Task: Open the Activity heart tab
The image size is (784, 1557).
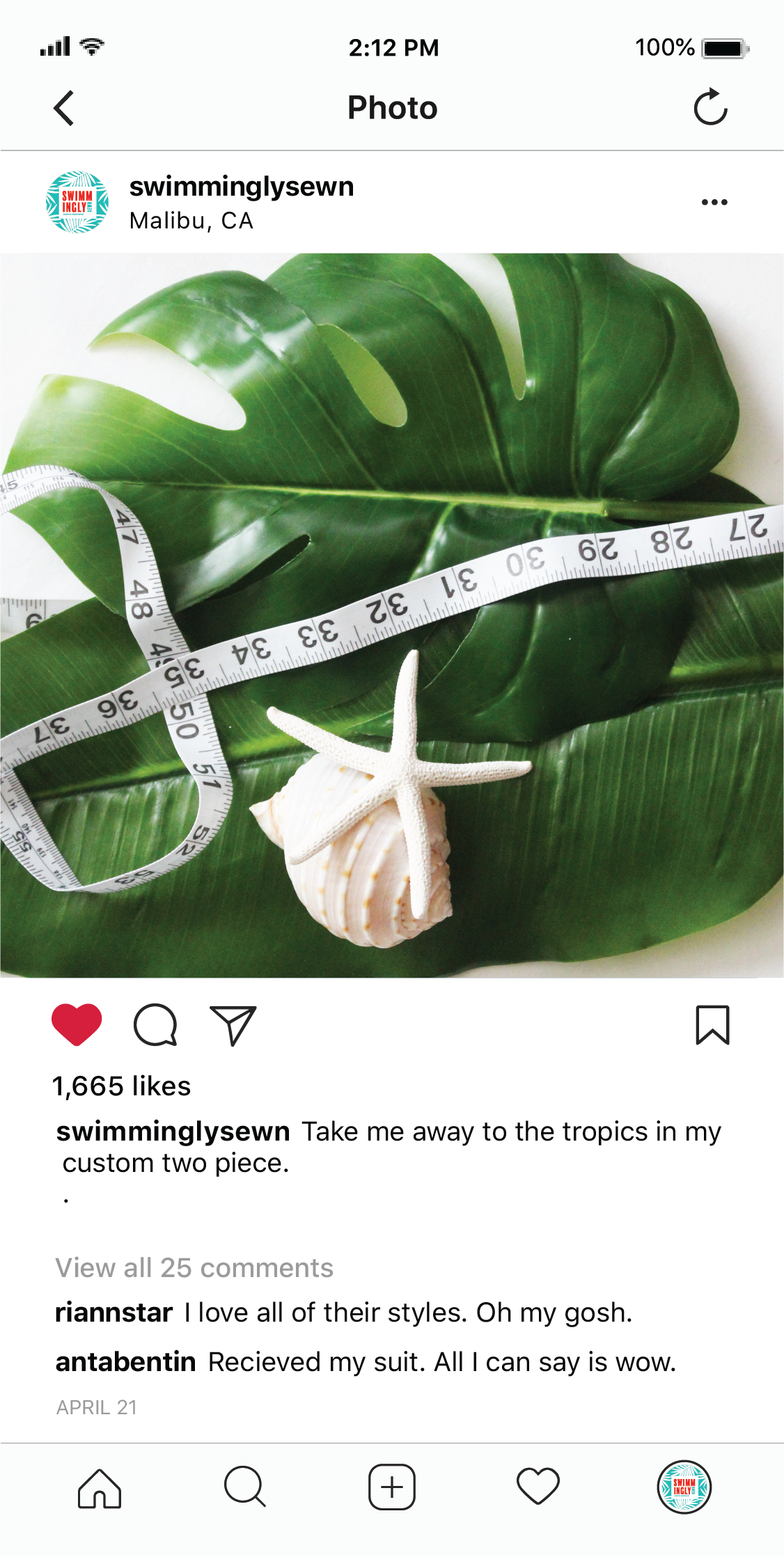Action: click(538, 1486)
